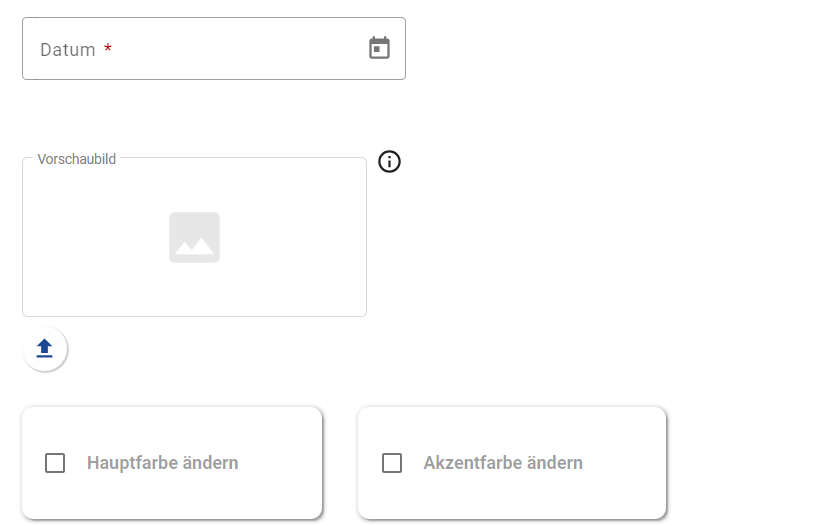Click the top edge of Hauptfarbe card

pyautogui.click(x=172, y=408)
